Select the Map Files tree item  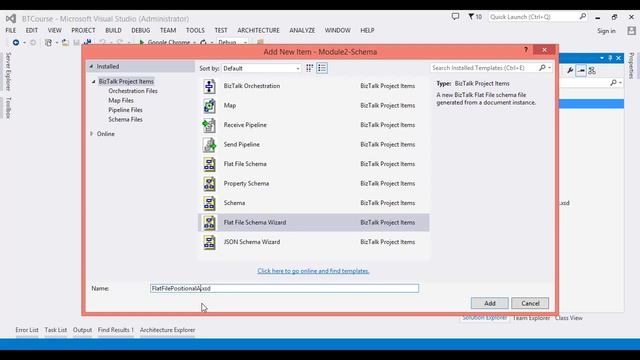pyautogui.click(x=121, y=100)
